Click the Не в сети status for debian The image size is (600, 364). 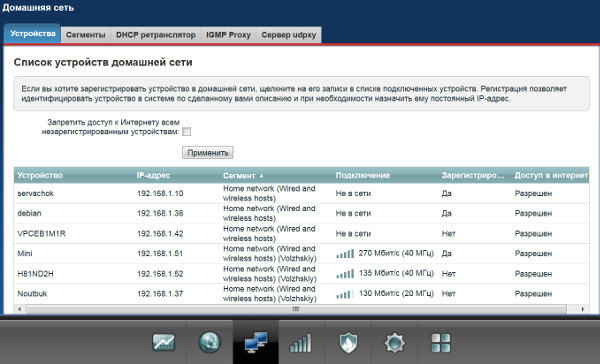pyautogui.click(x=353, y=213)
